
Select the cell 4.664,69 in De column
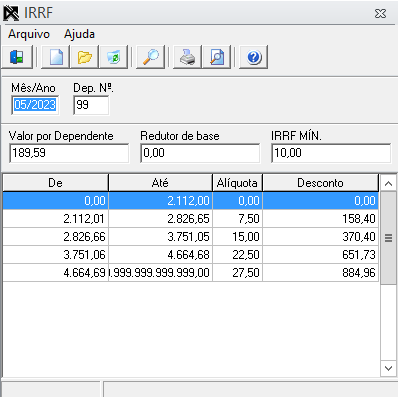pyautogui.click(x=56, y=273)
